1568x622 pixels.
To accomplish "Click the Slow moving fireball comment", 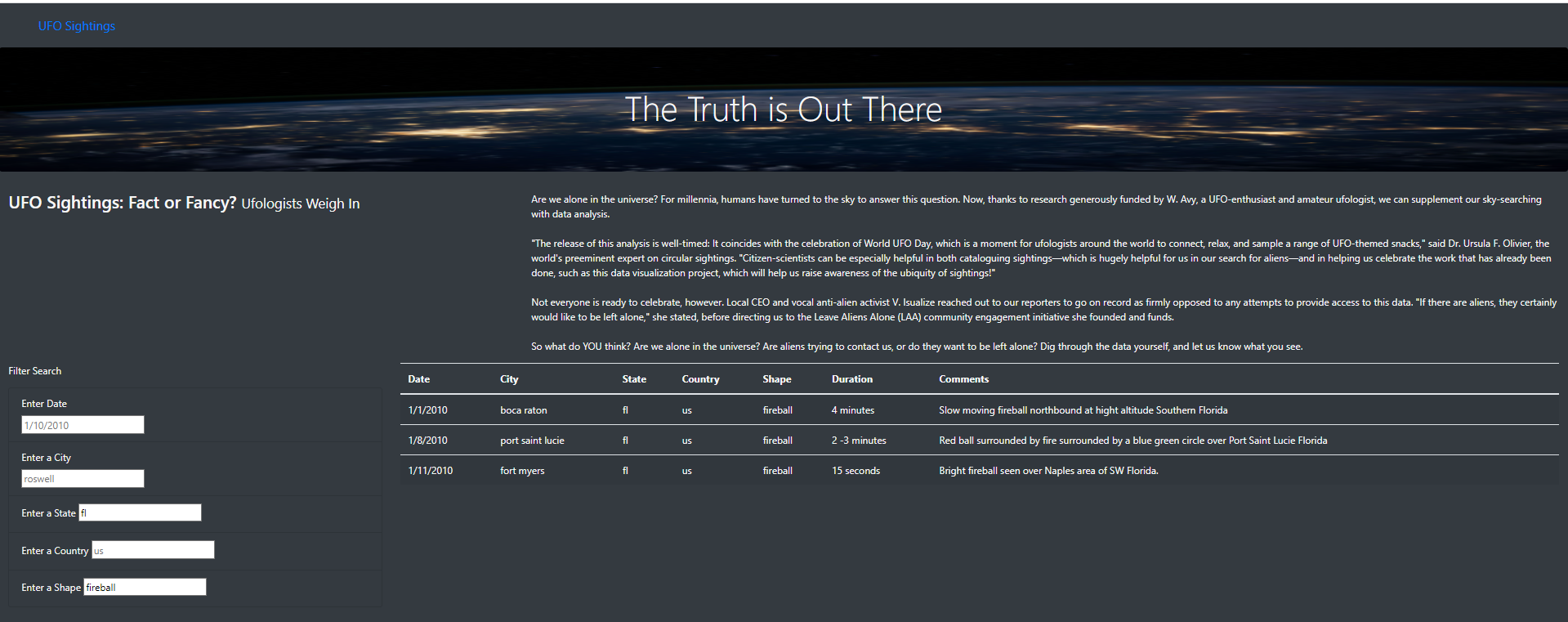I will coord(1083,410).
